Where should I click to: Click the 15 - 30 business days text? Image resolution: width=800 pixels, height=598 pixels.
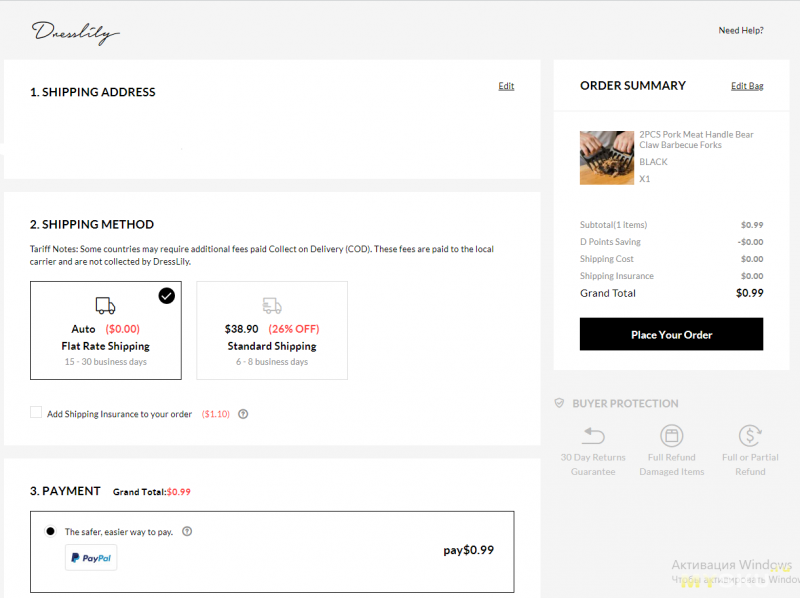coord(106,362)
